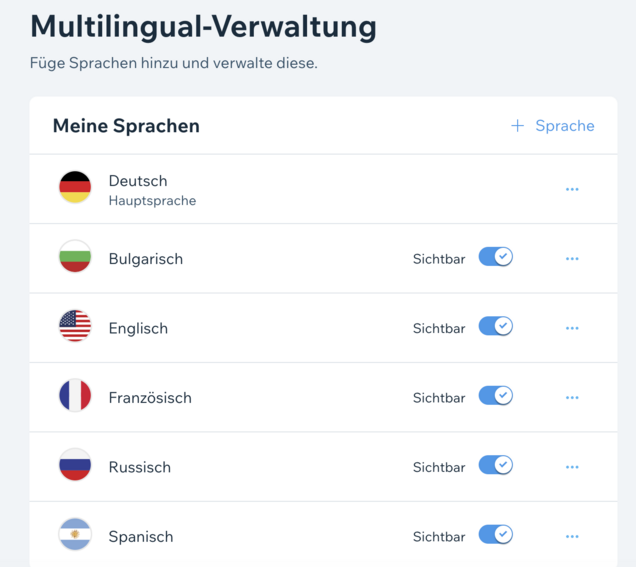
Task: Open three-dot menu for Französisch
Action: point(572,397)
